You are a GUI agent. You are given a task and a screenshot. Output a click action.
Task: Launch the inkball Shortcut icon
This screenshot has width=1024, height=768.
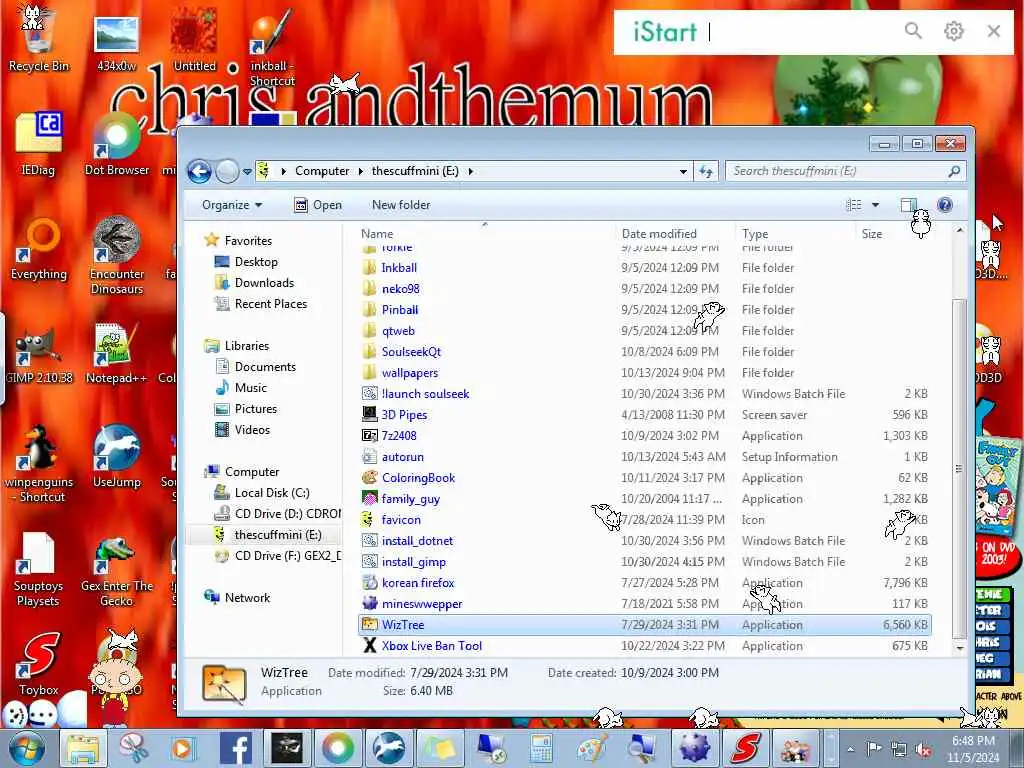click(272, 47)
